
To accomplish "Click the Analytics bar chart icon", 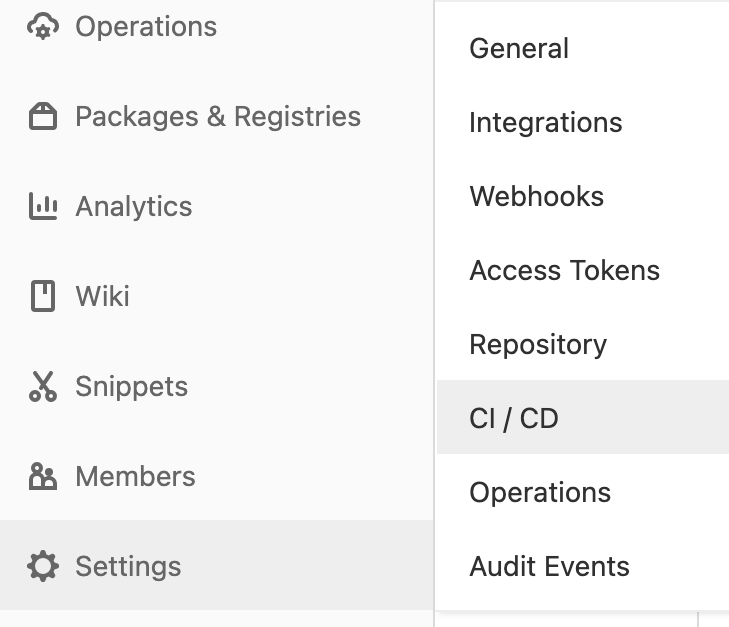I will pos(42,207).
